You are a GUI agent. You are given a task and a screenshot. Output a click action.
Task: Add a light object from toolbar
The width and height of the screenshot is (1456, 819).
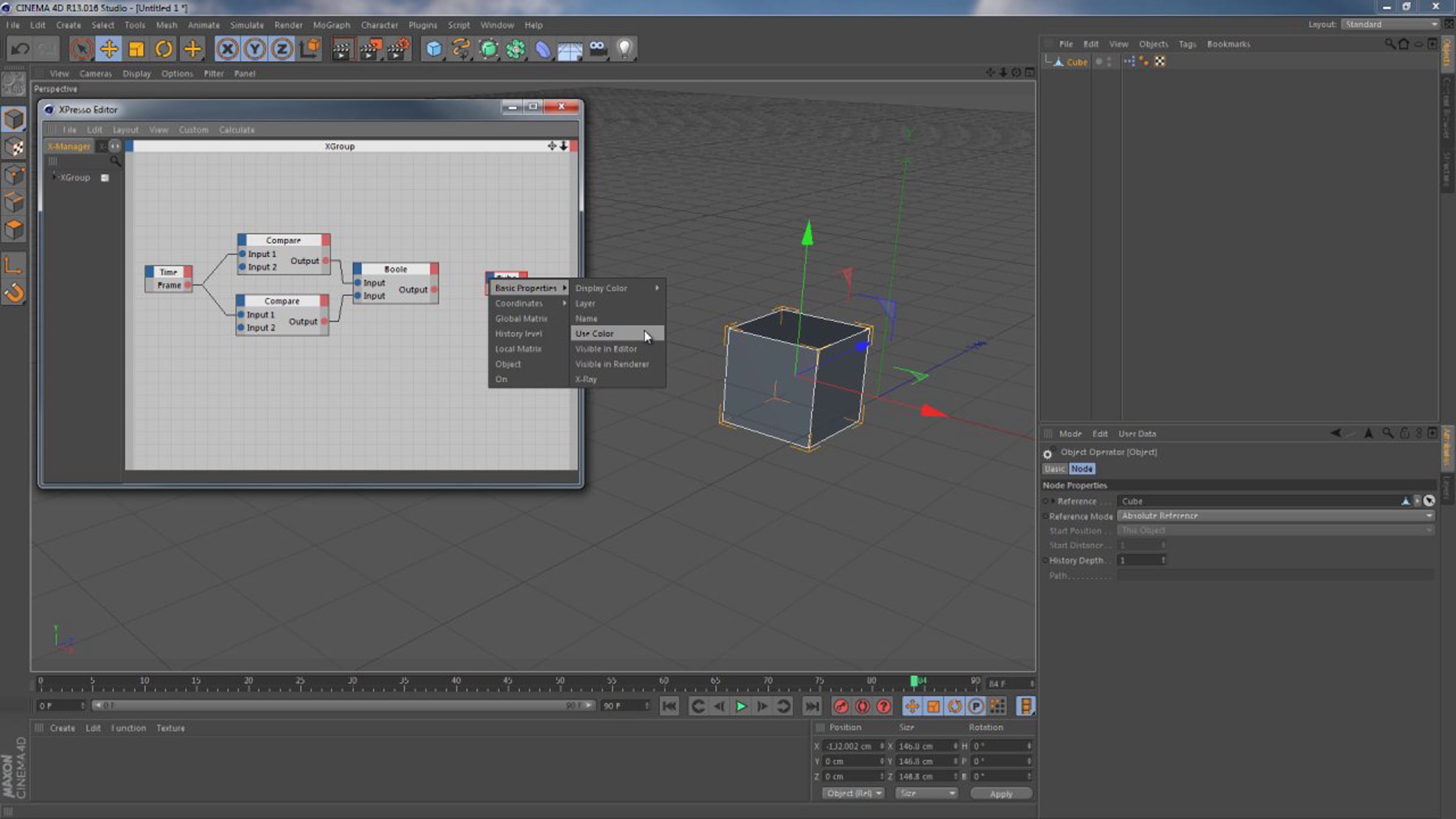[625, 49]
